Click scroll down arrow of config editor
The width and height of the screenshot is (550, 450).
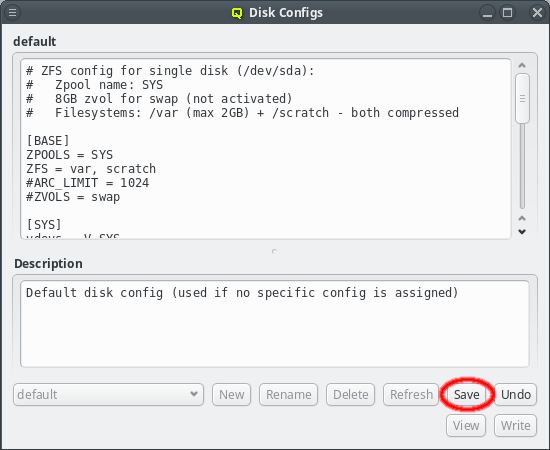coord(522,232)
